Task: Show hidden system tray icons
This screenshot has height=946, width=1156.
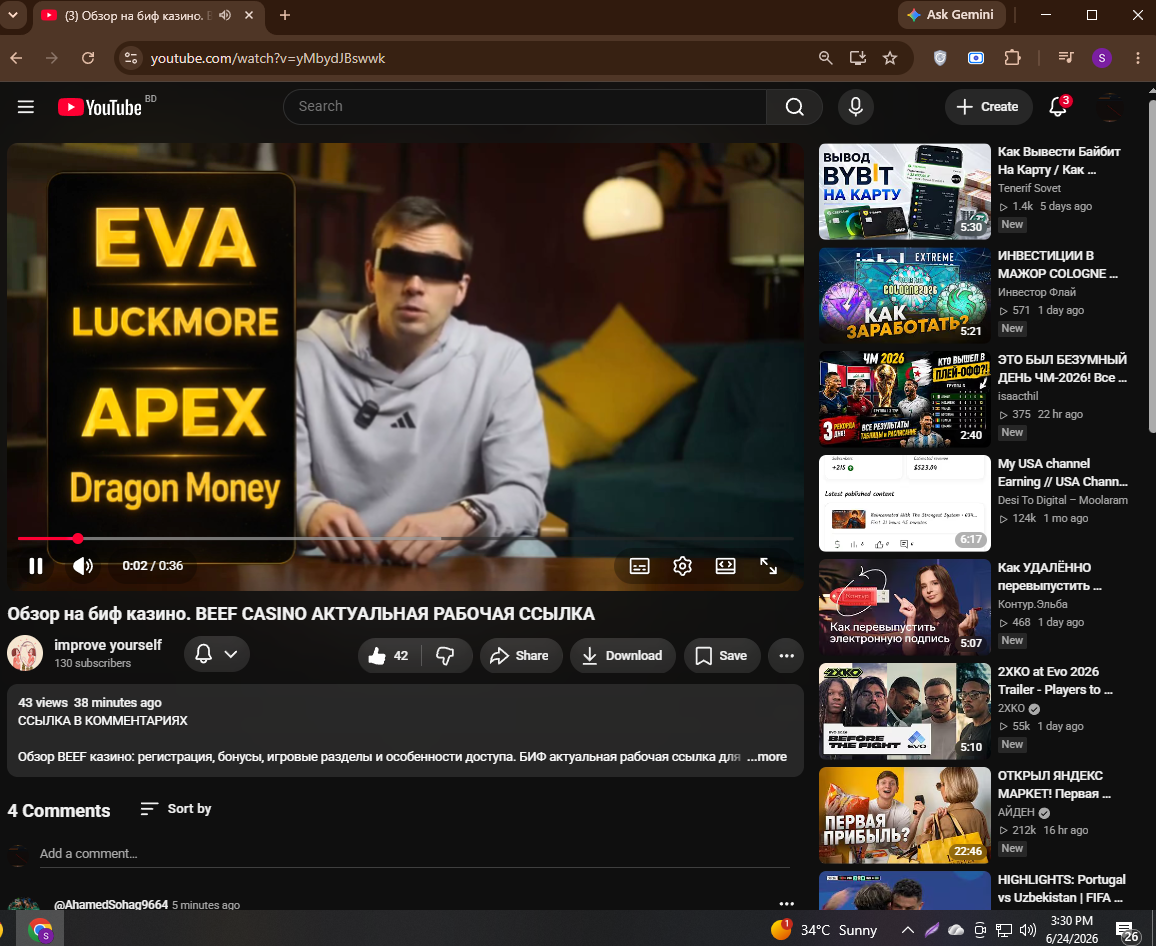Action: tap(908, 930)
